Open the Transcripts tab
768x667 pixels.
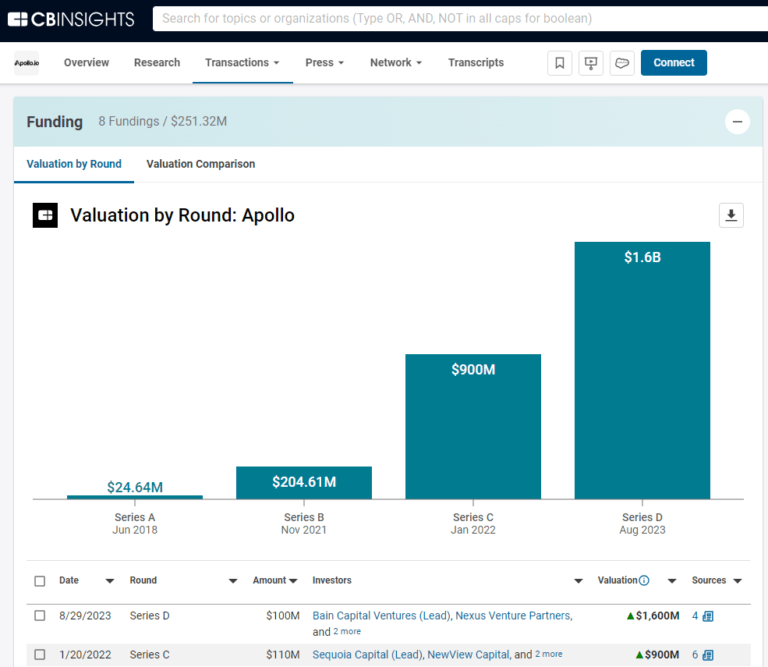click(476, 63)
